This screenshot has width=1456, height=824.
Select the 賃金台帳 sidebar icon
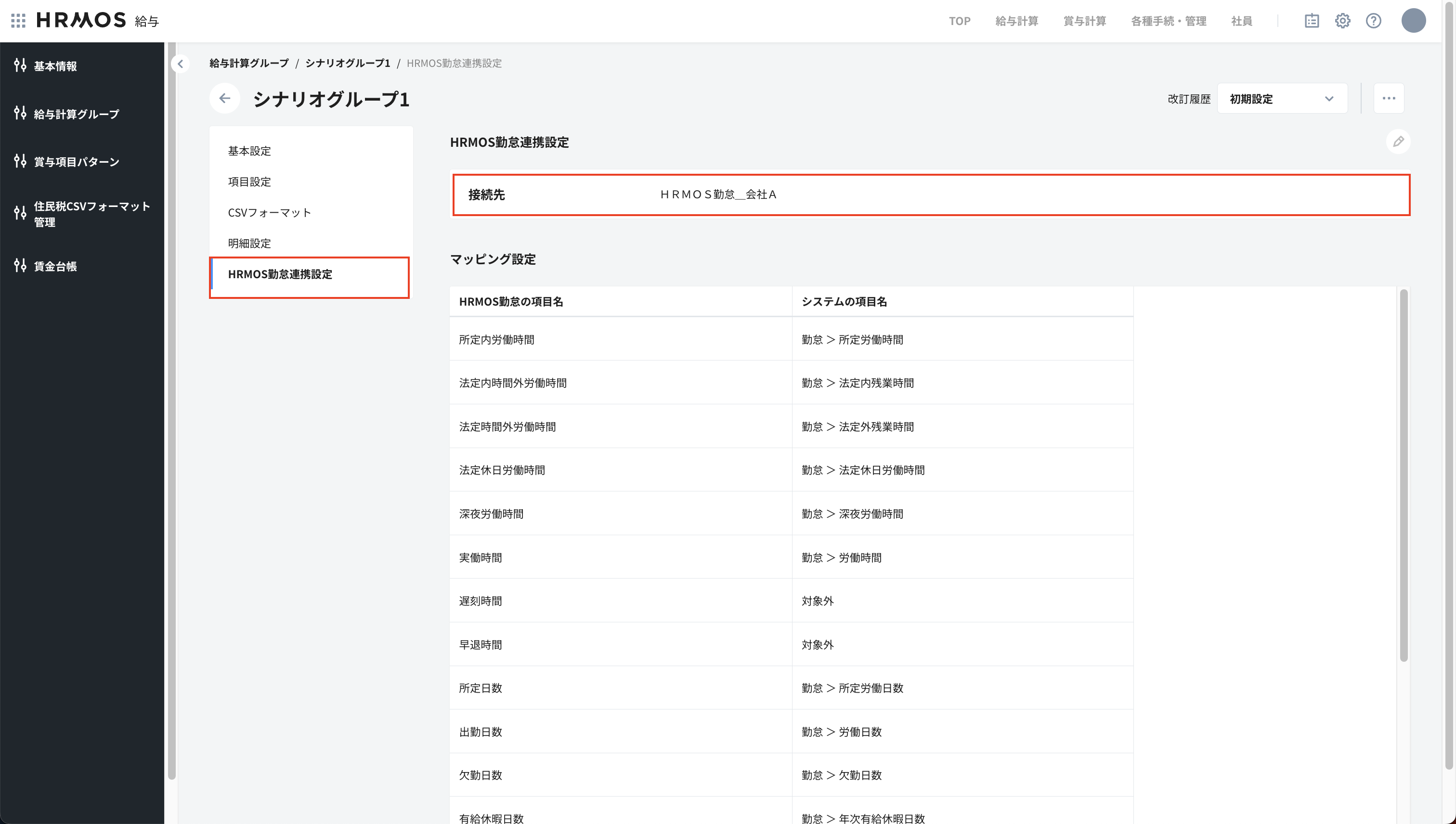click(20, 266)
